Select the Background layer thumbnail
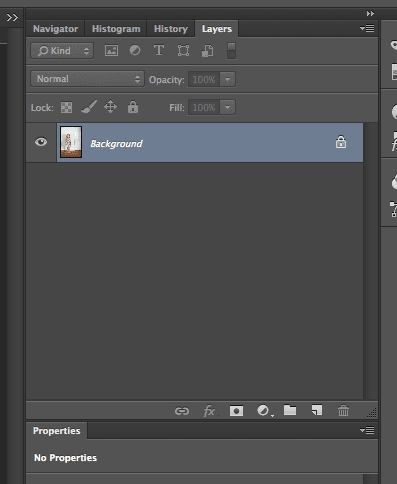397x484 pixels. coord(71,142)
